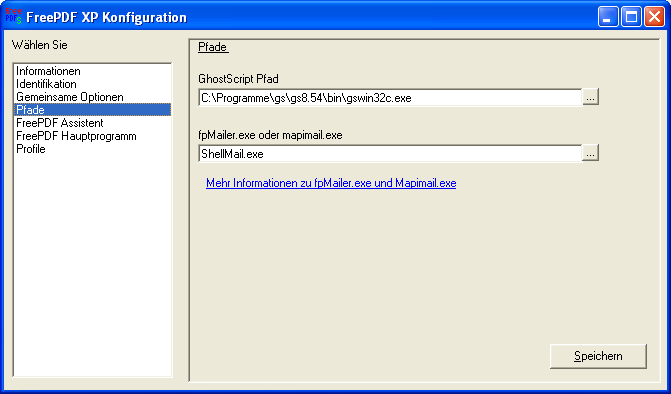The width and height of the screenshot is (671, 394).
Task: Select the highlighted Pfade list entry
Action: click(x=92, y=110)
